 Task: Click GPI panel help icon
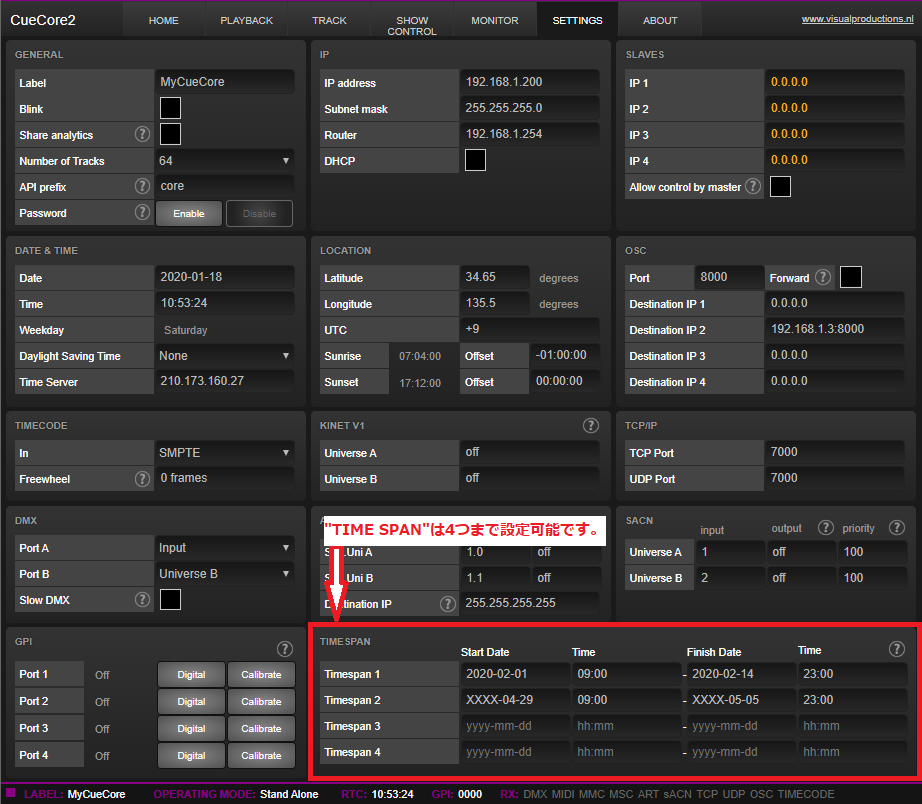[x=285, y=649]
